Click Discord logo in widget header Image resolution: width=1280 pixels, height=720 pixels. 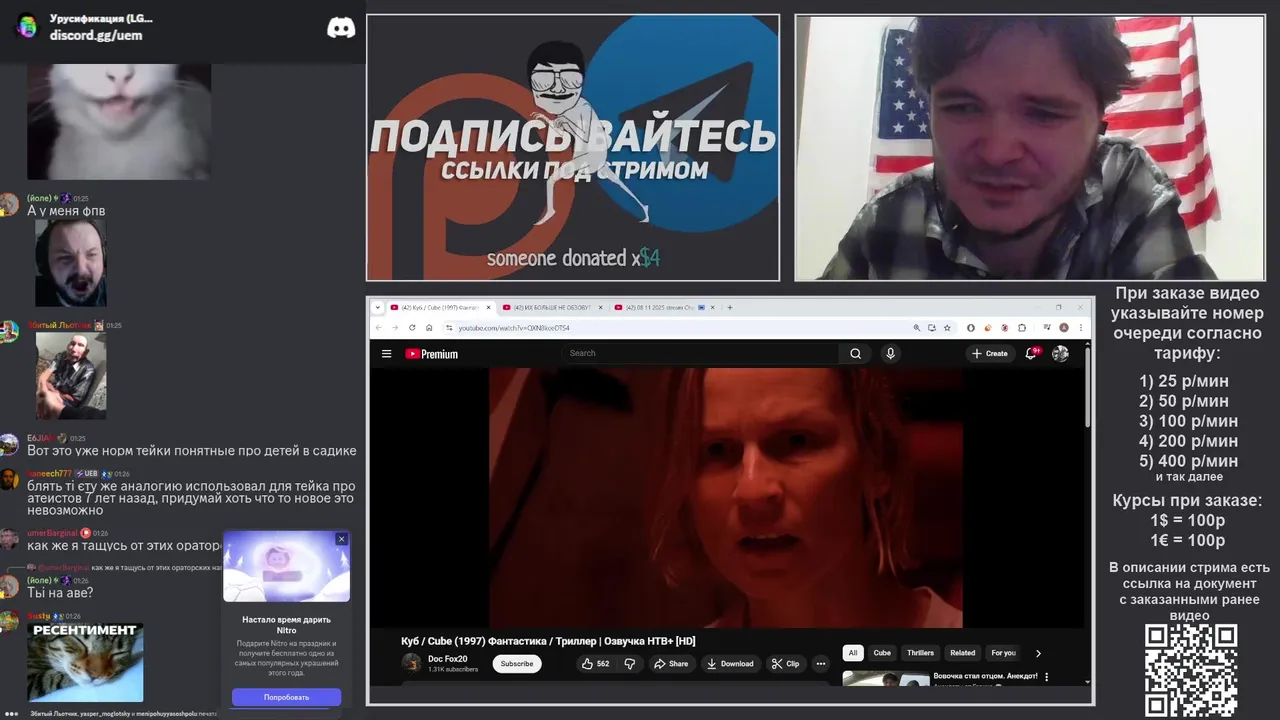341,28
